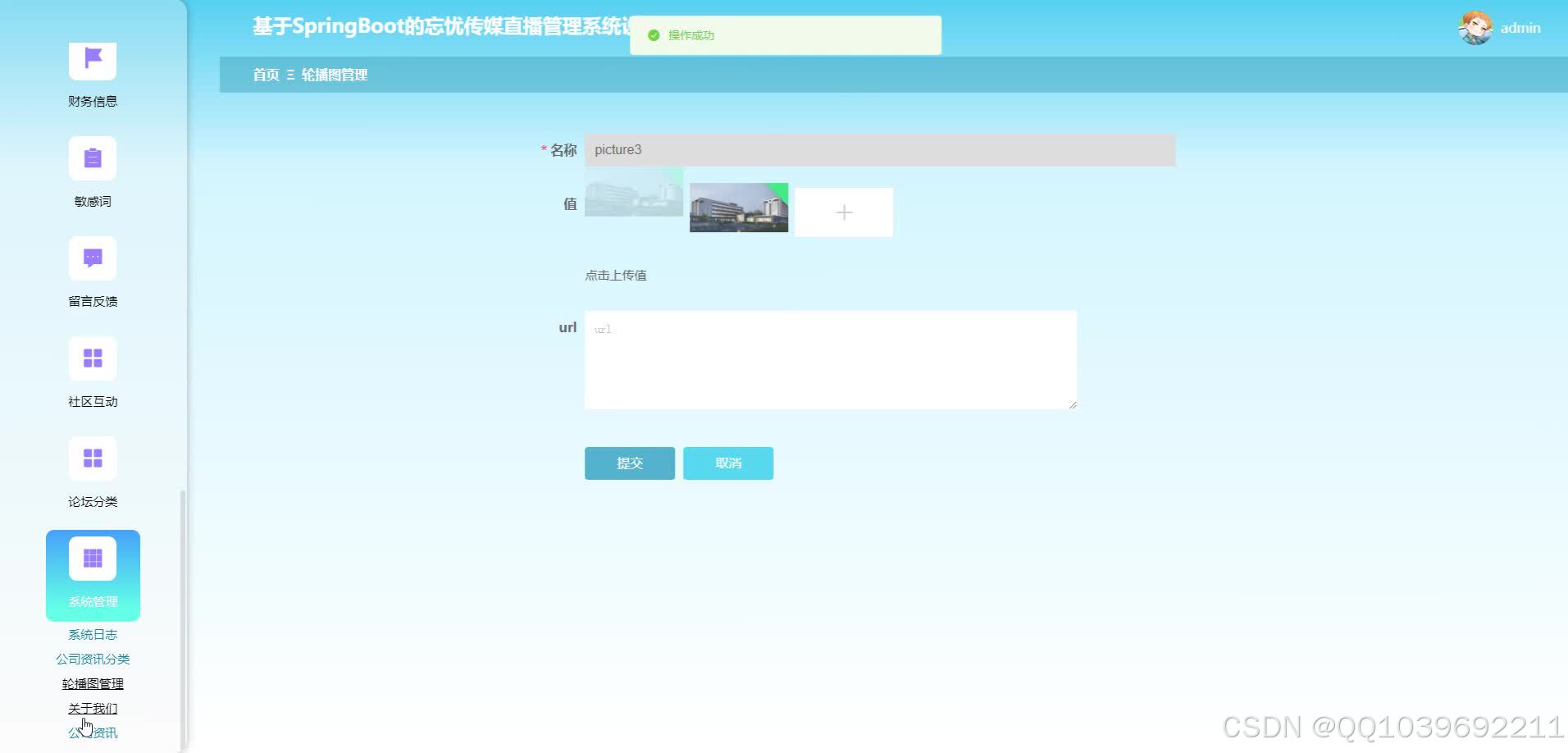Screen dimensions: 1568x753
Task: Click the admin avatar in top right
Action: click(1475, 27)
